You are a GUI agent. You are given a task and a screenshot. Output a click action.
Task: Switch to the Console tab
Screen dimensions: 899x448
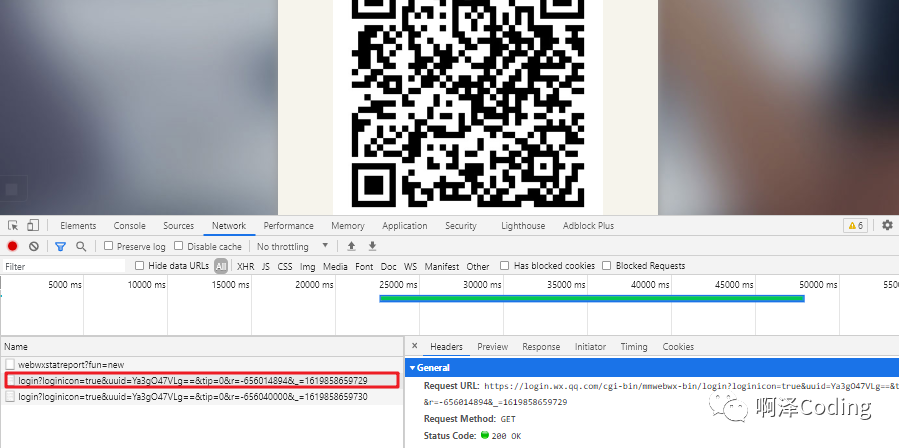[130, 225]
